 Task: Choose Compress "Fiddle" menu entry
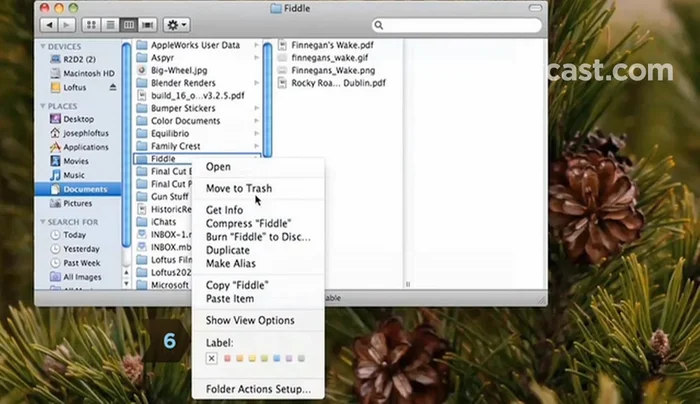248,223
